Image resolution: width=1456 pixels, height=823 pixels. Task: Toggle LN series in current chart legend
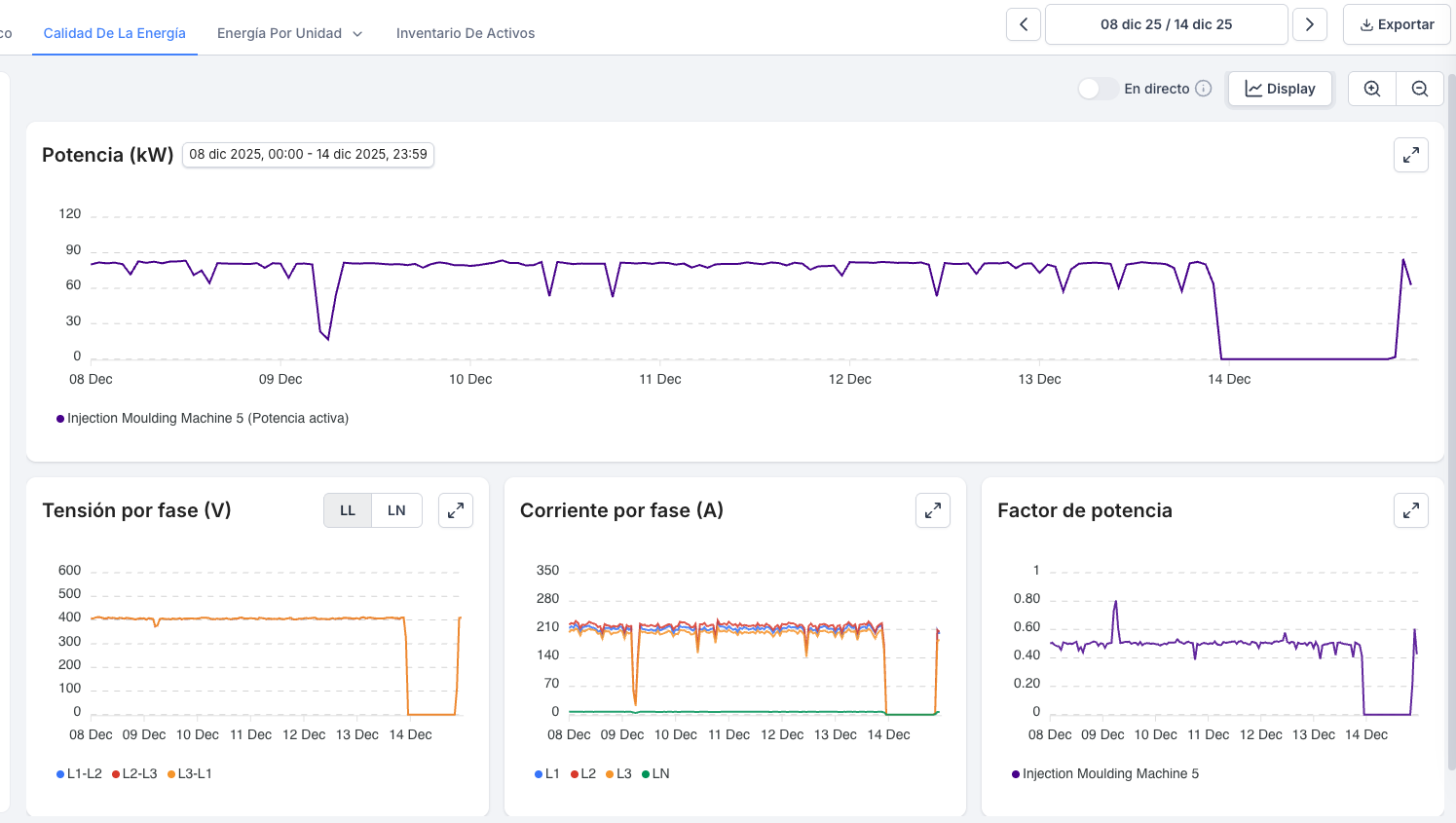(655, 773)
